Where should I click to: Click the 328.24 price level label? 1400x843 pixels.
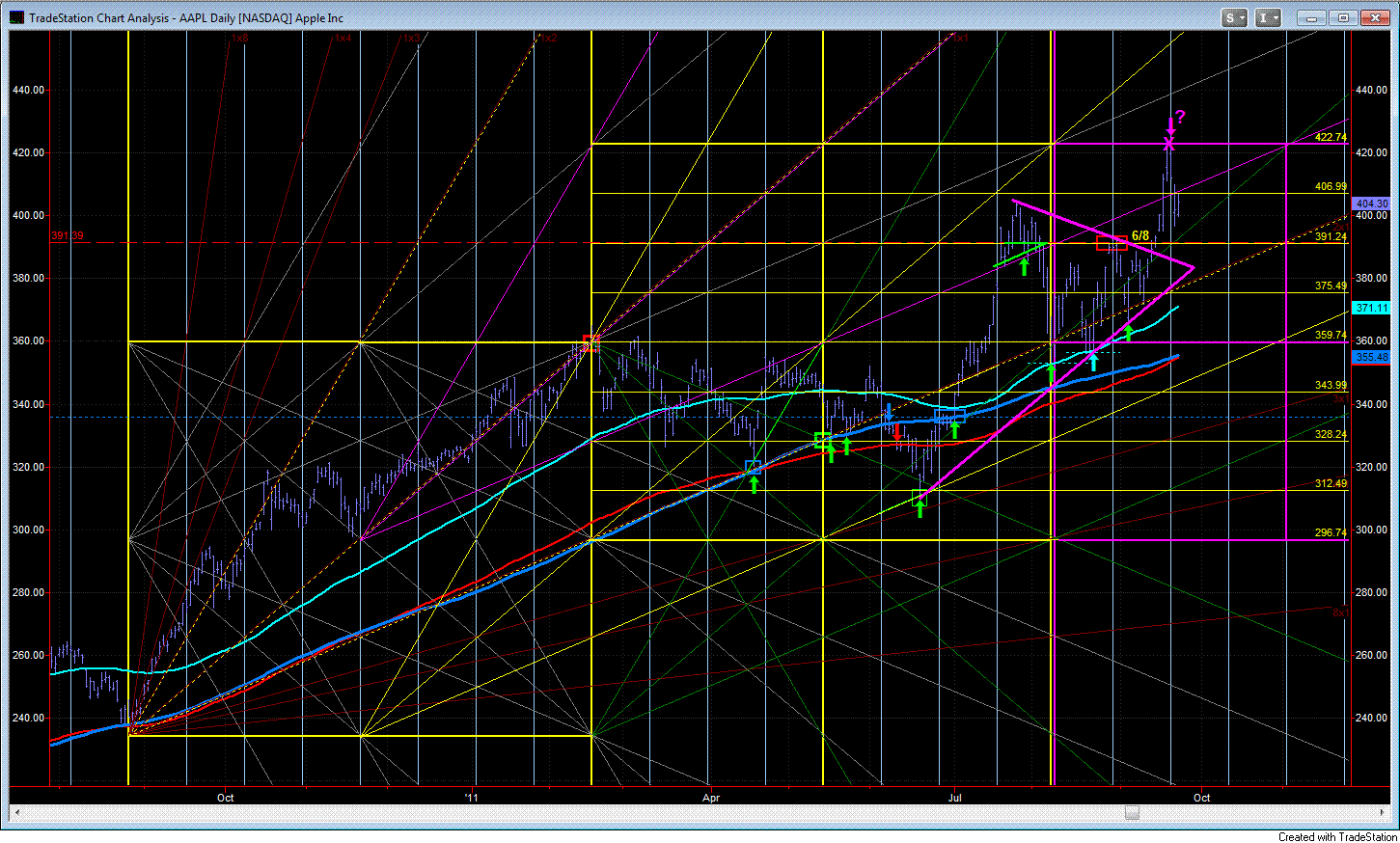(1331, 434)
